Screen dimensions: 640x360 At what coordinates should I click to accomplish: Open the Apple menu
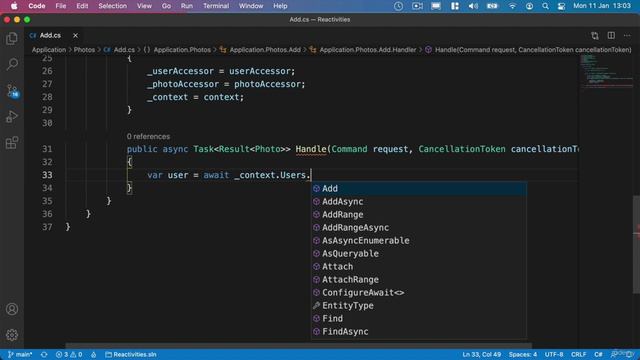(14, 6)
